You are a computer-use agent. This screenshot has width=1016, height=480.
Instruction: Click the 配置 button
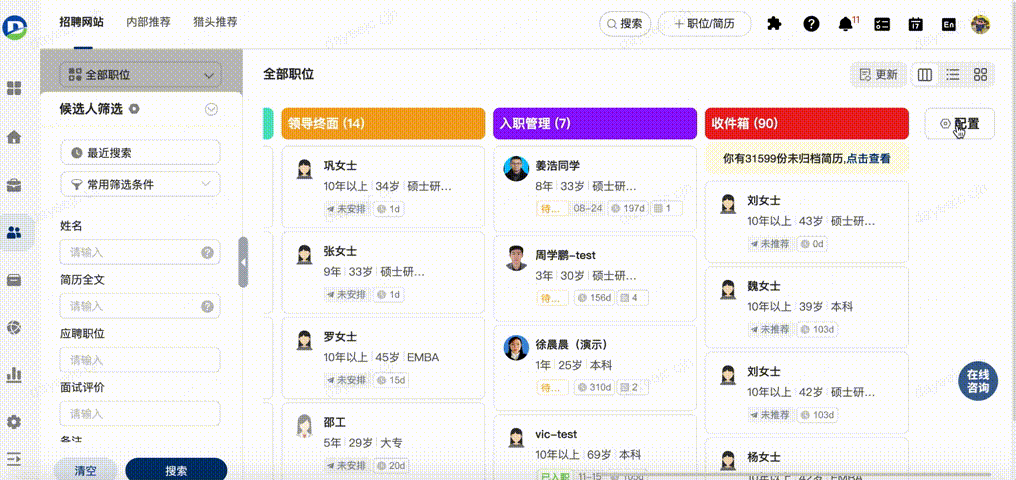[x=959, y=124]
